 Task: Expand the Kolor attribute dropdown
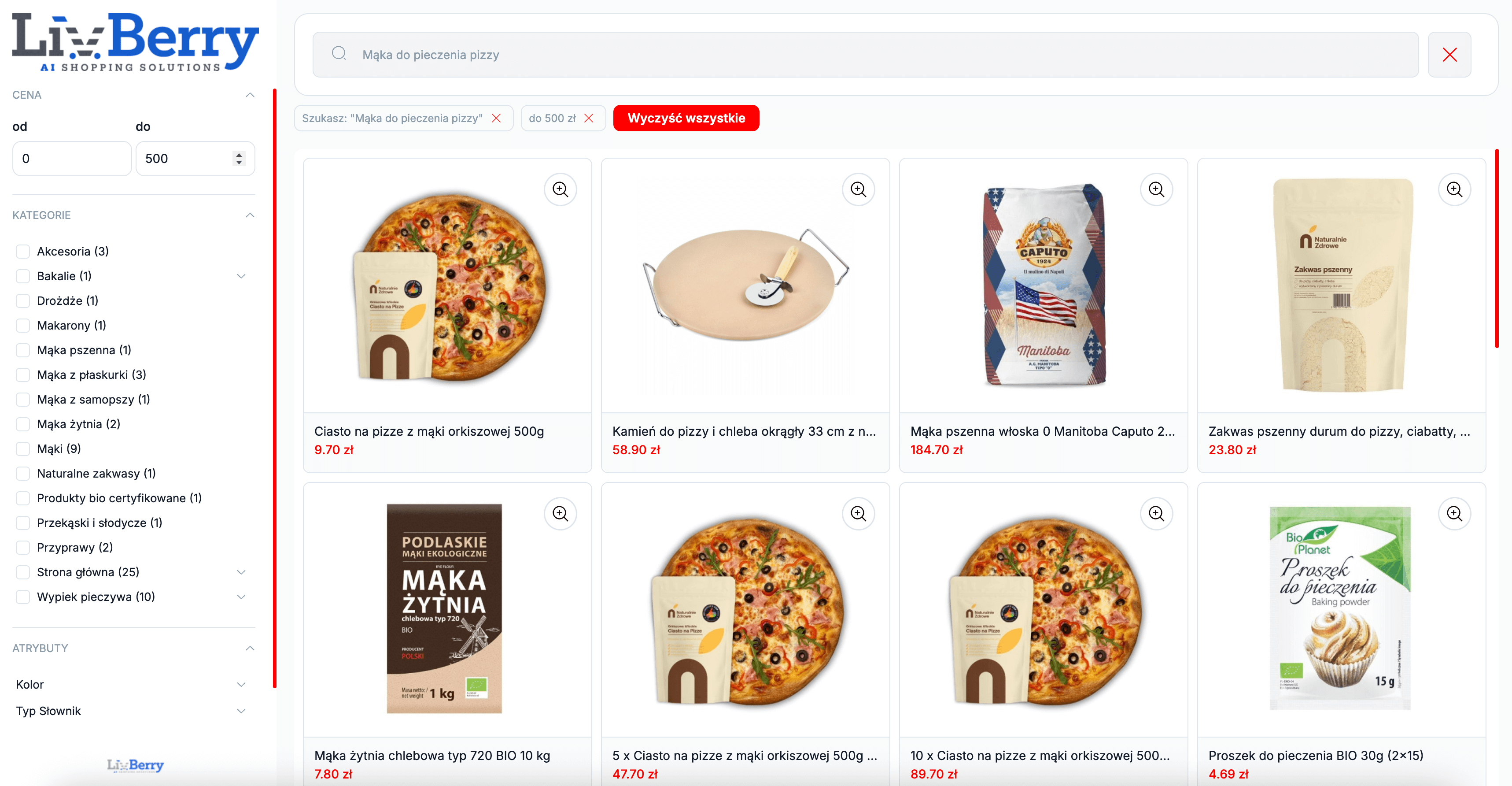pos(241,684)
